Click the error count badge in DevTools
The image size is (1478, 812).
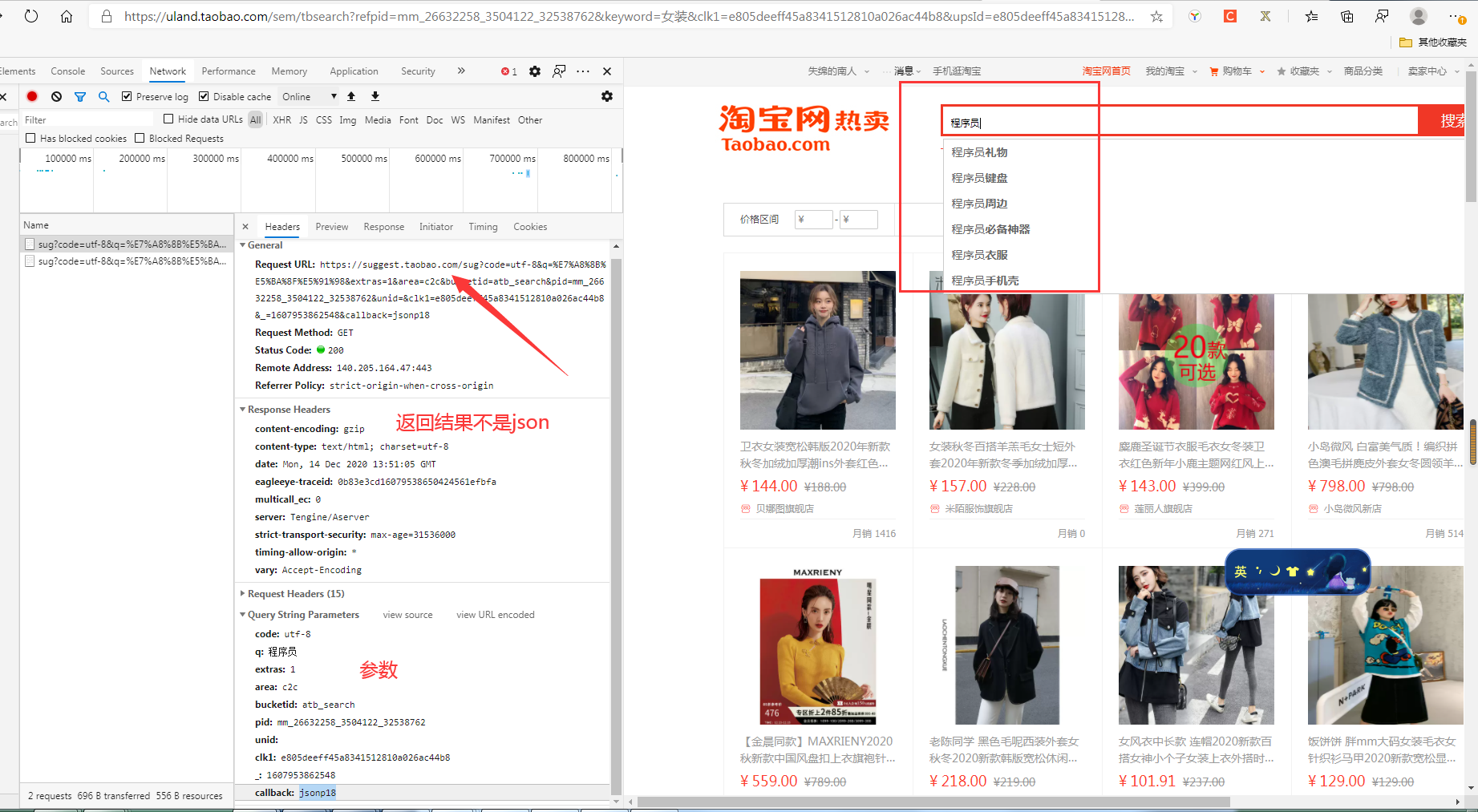pos(509,71)
